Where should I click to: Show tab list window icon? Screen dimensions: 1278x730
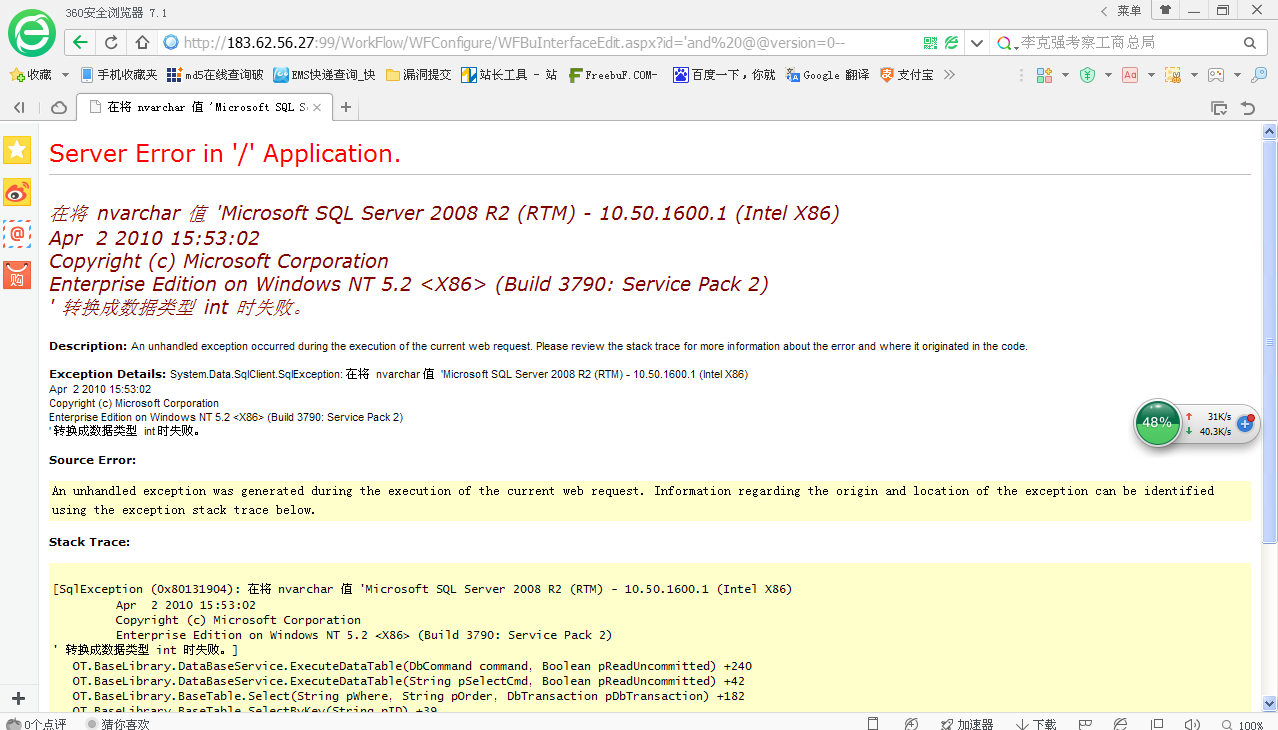[x=1219, y=107]
